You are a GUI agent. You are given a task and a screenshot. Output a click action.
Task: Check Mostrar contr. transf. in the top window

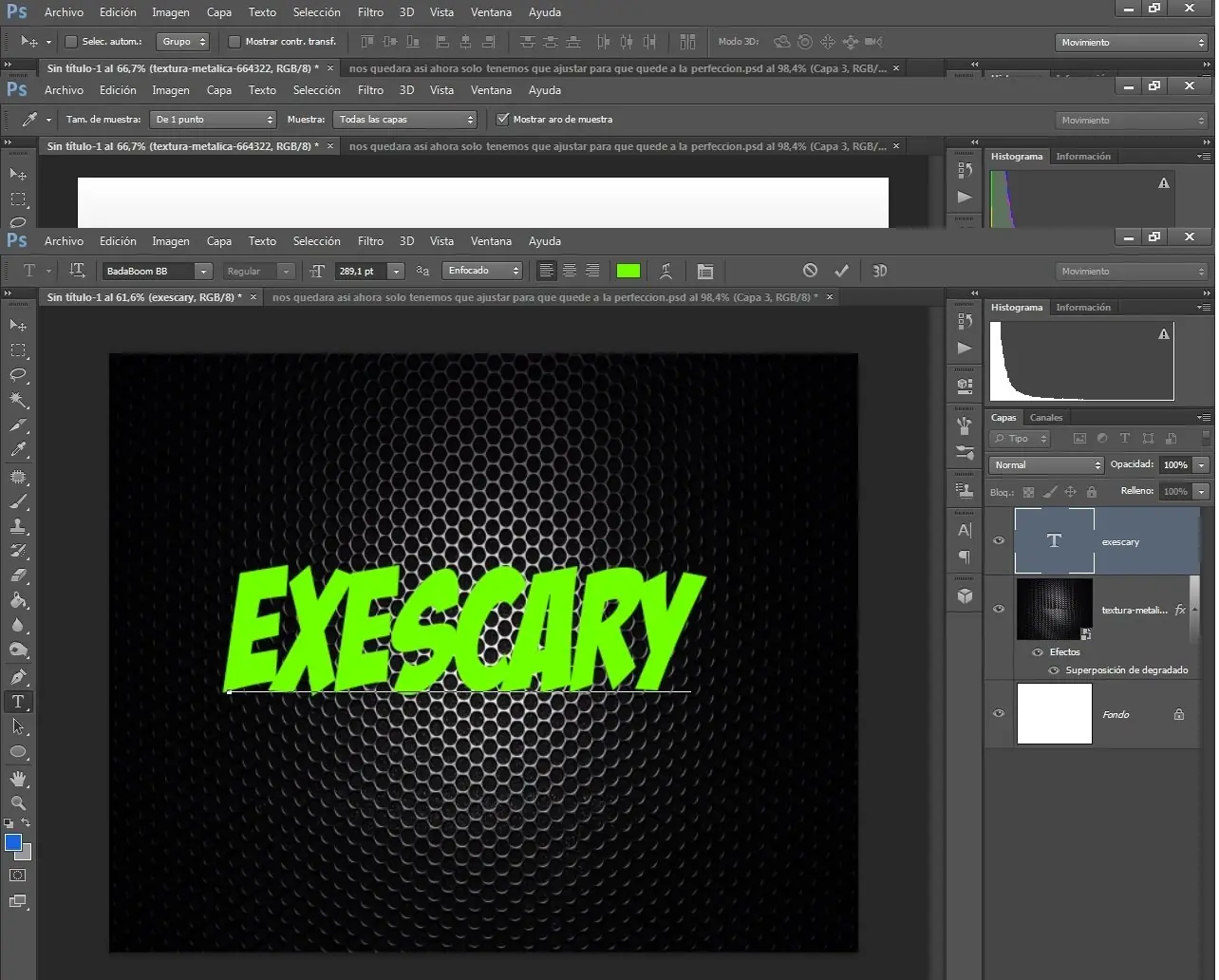tap(234, 42)
